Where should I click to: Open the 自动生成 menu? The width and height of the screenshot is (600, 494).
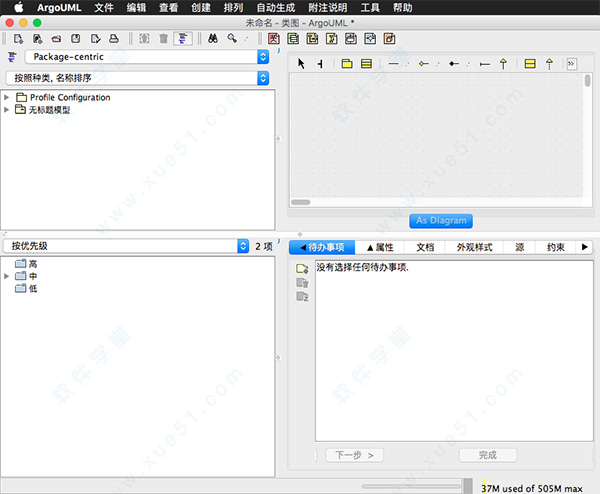coord(276,8)
